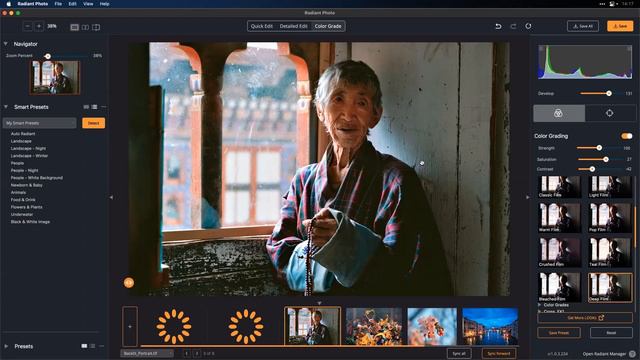Click the undo arrow icon
The width and height of the screenshot is (640, 360).
coord(498,26)
